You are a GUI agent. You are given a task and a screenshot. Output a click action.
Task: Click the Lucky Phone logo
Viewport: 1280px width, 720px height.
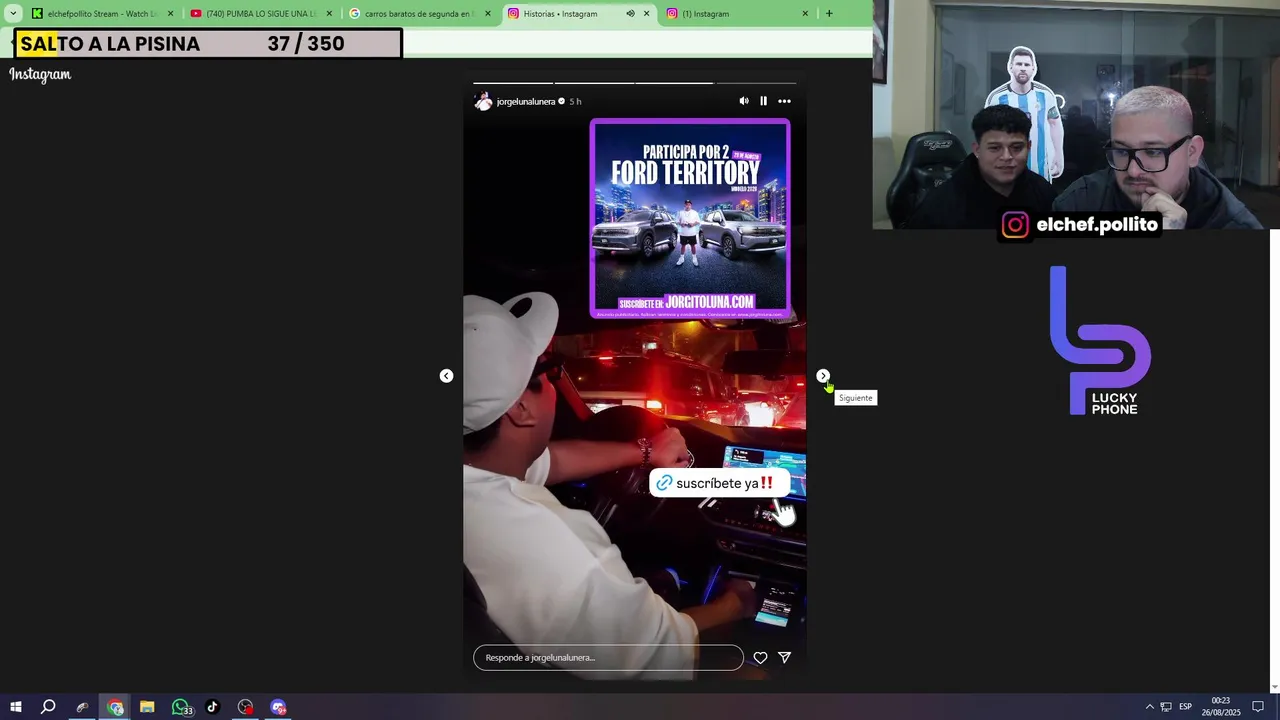click(1100, 341)
